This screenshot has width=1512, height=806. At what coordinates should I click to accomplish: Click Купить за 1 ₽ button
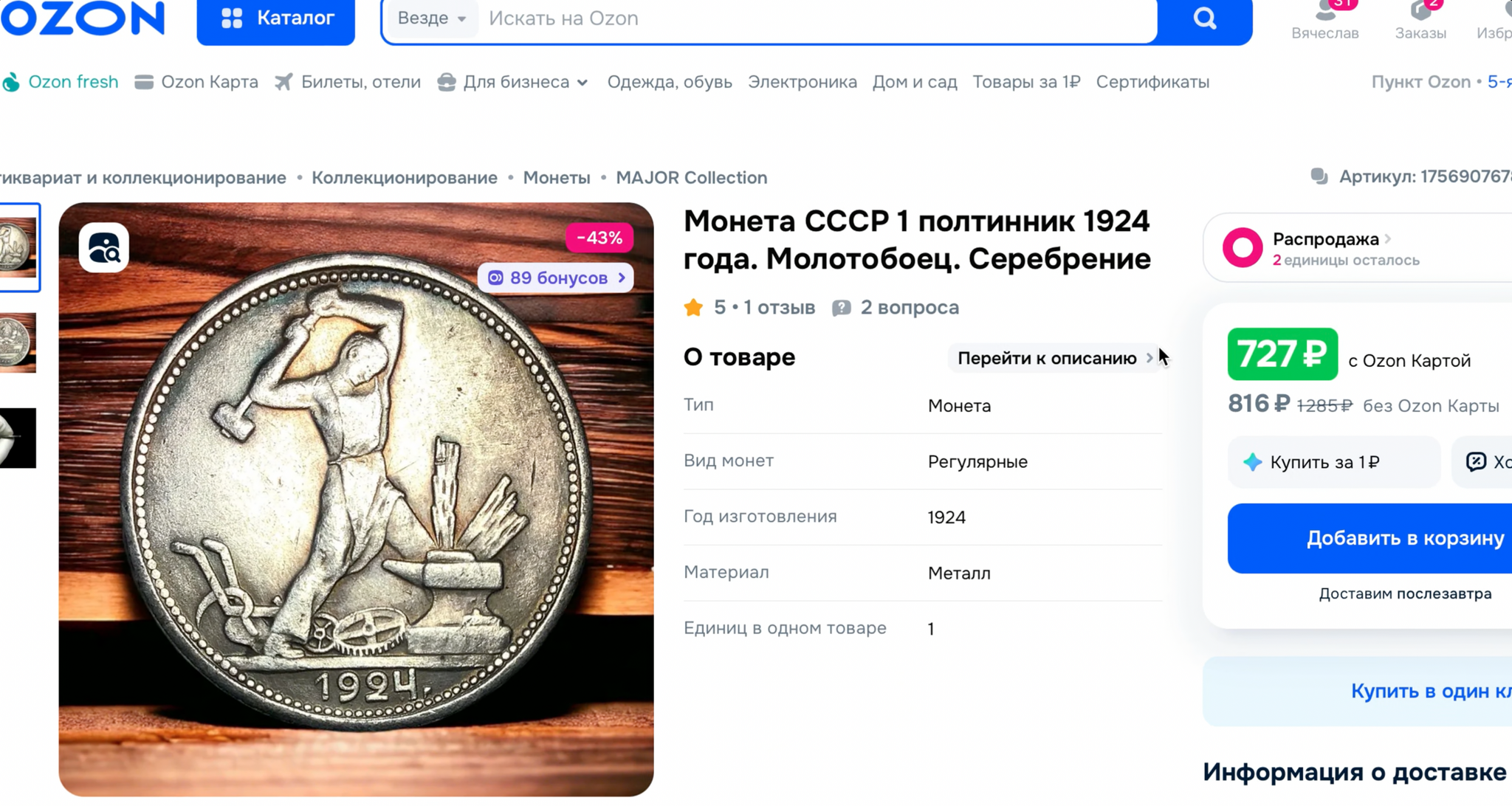[x=1334, y=462]
